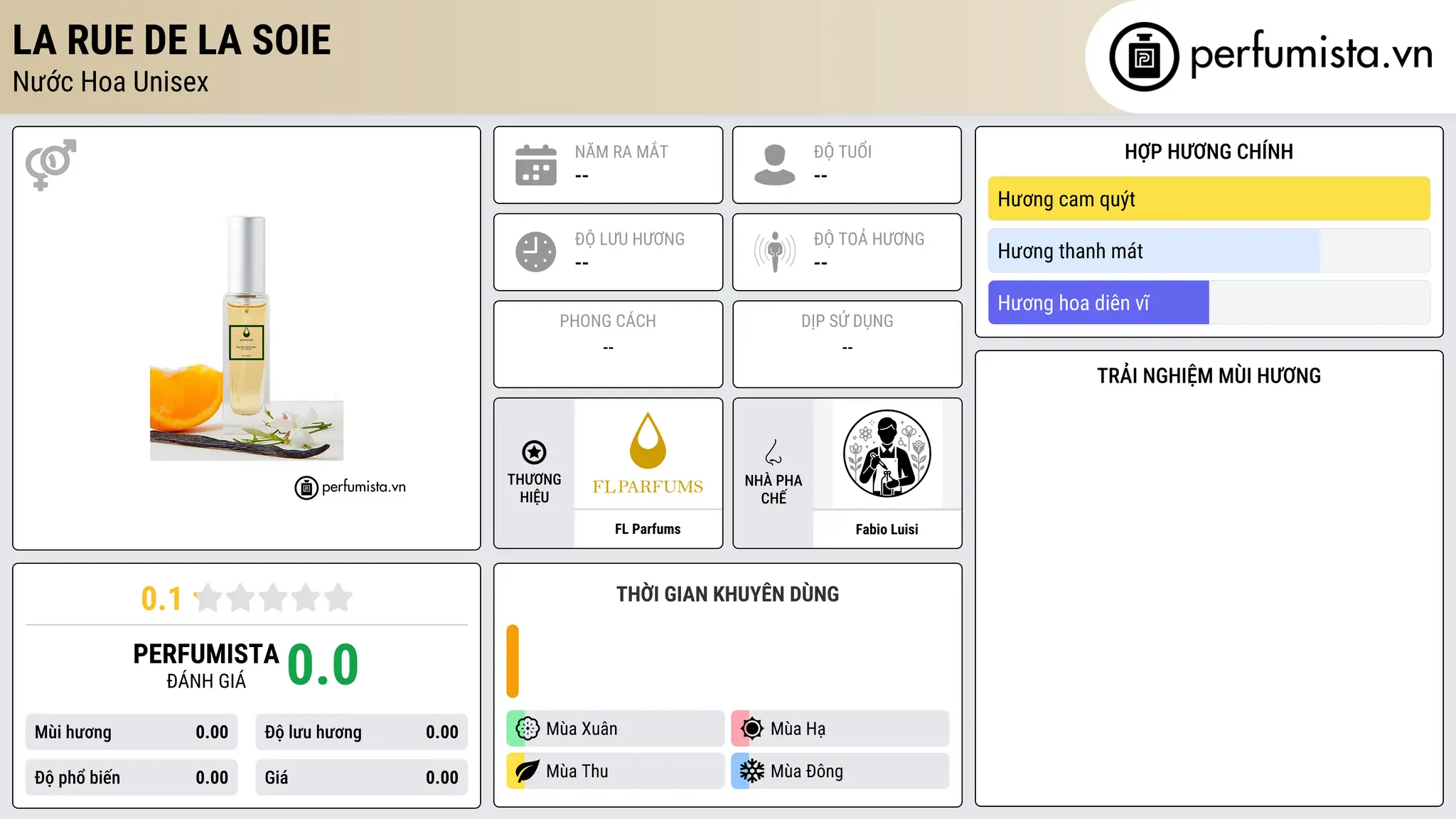Click the small perfumista.vn watermark icon under bottle

[306, 488]
